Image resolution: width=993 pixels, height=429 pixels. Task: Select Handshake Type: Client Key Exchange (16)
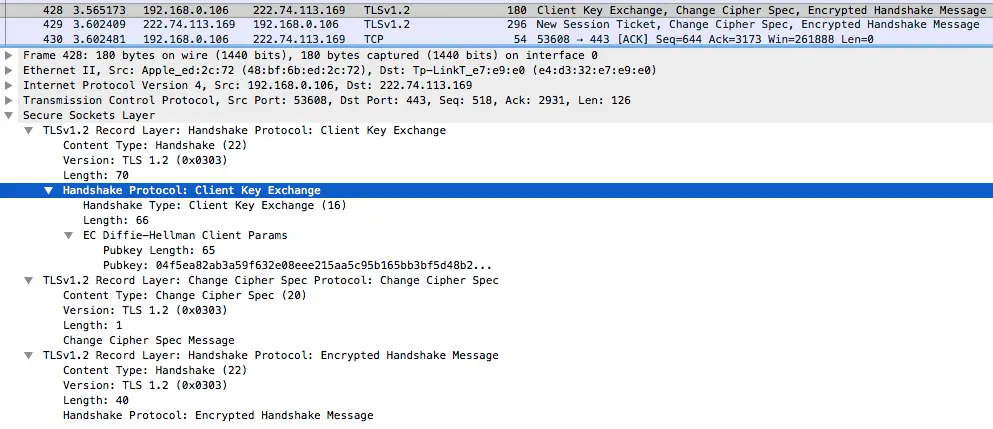pyautogui.click(x=215, y=205)
